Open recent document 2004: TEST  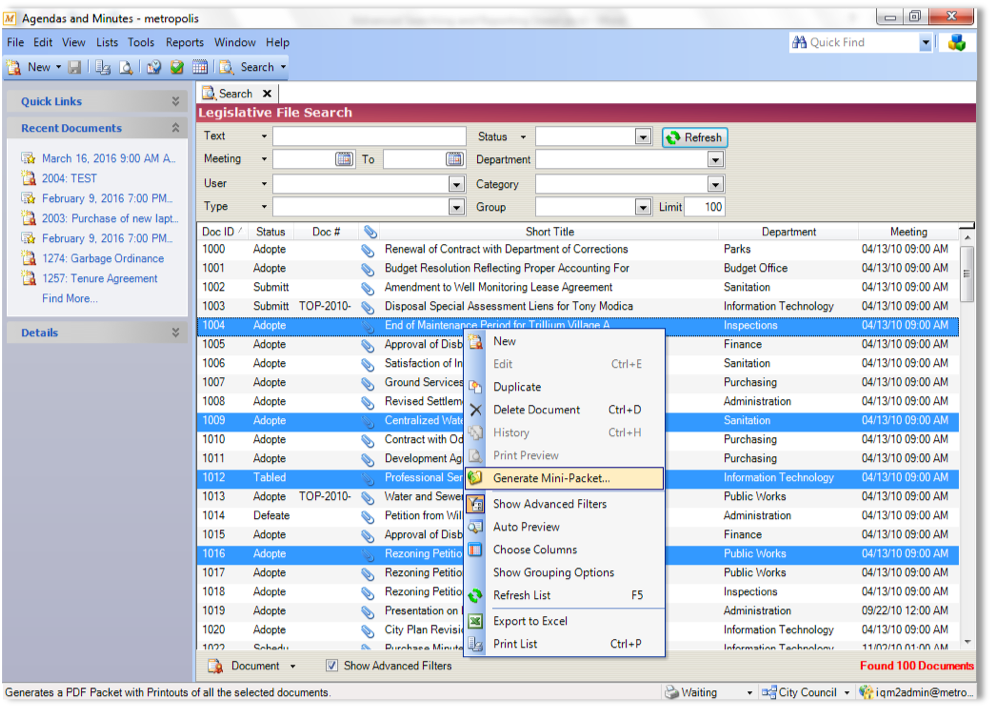[x=70, y=178]
